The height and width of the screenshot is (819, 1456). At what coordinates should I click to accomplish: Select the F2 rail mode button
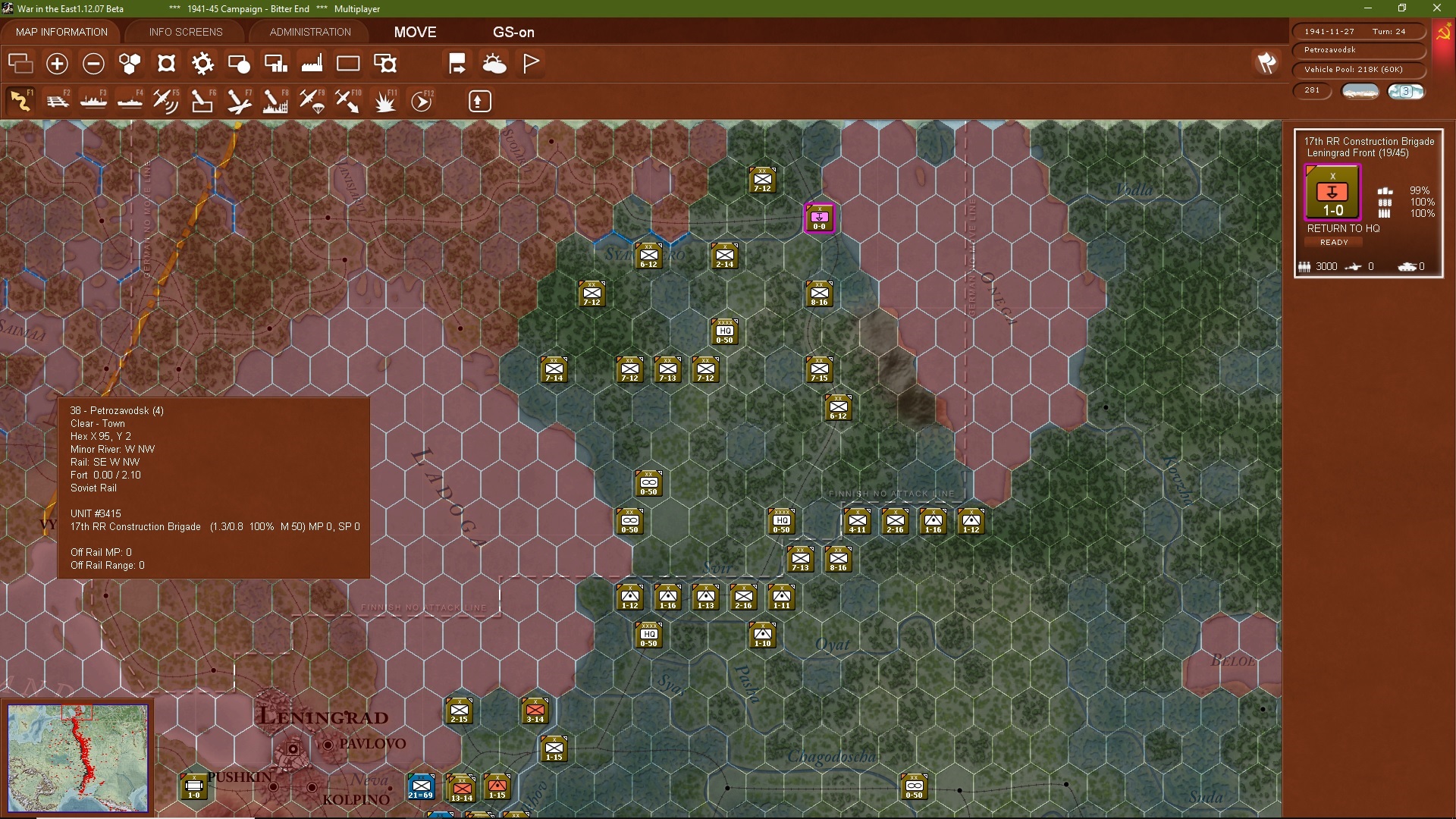(x=58, y=101)
